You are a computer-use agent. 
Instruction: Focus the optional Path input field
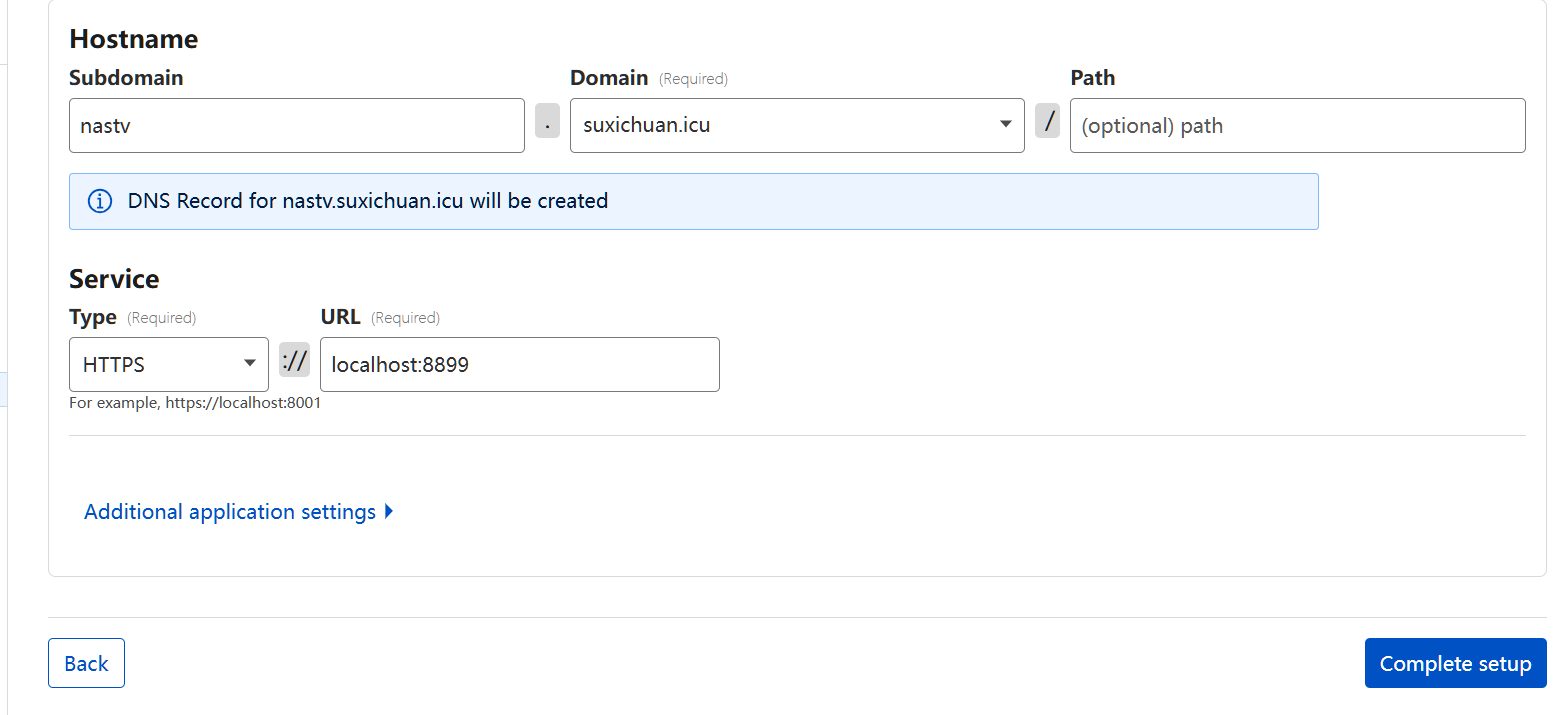point(1297,125)
